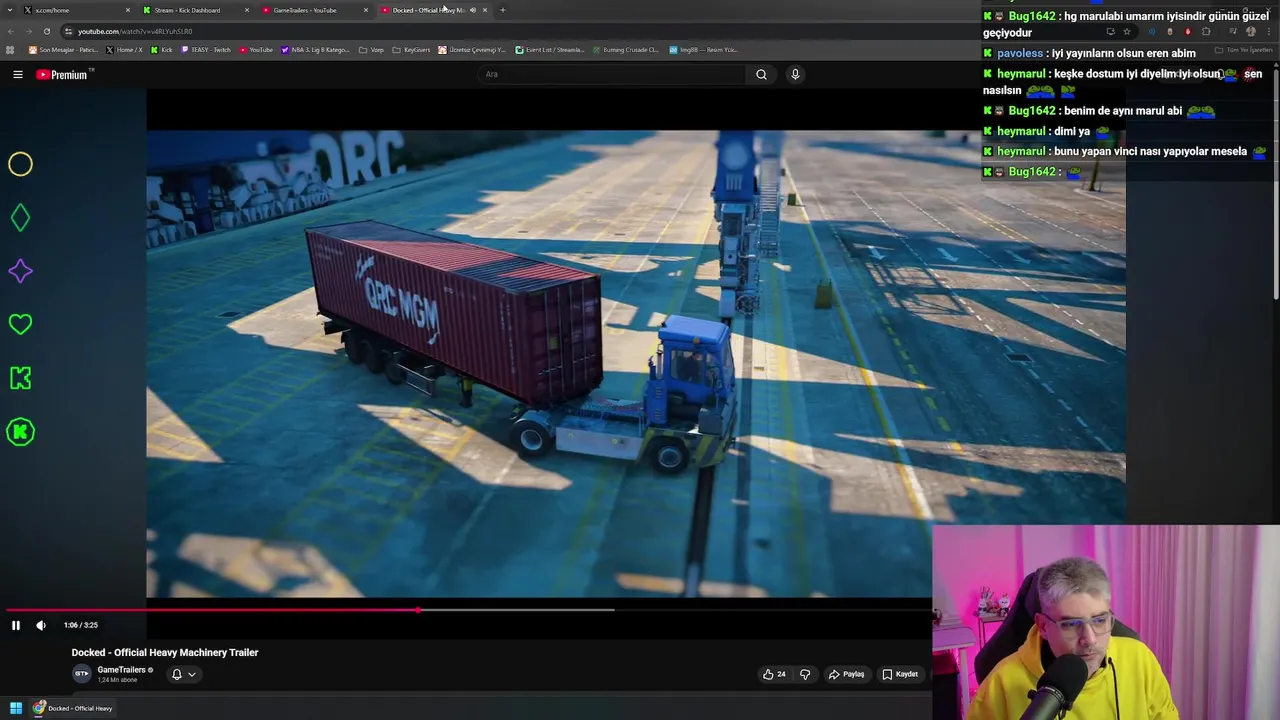Click the green heart overlay icon

tap(20, 324)
